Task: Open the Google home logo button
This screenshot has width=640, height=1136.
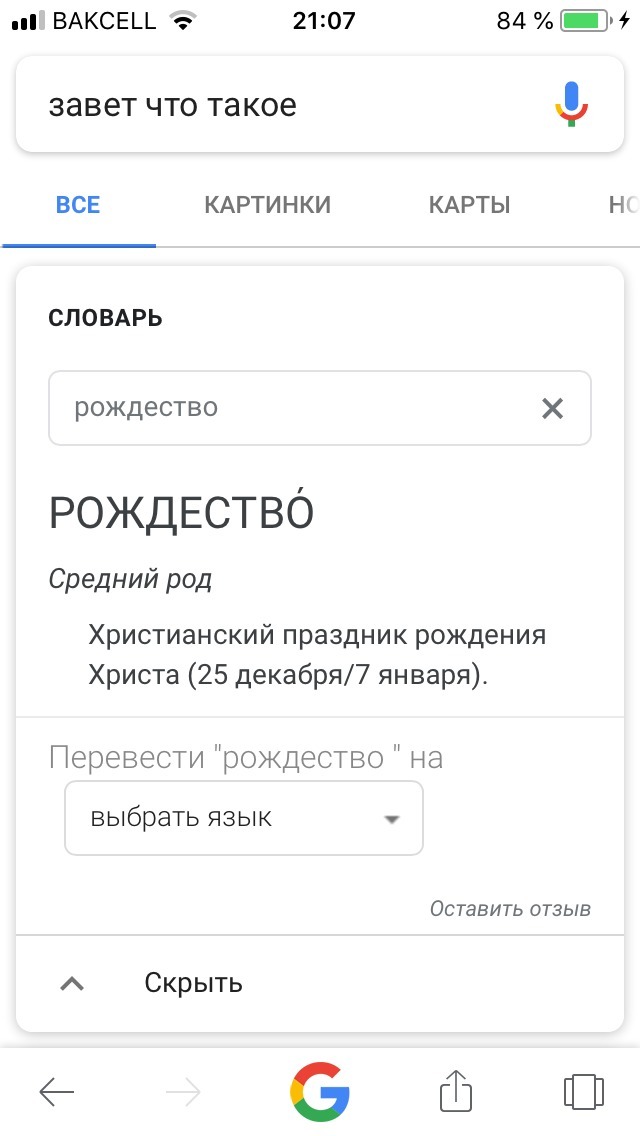Action: 320,1091
